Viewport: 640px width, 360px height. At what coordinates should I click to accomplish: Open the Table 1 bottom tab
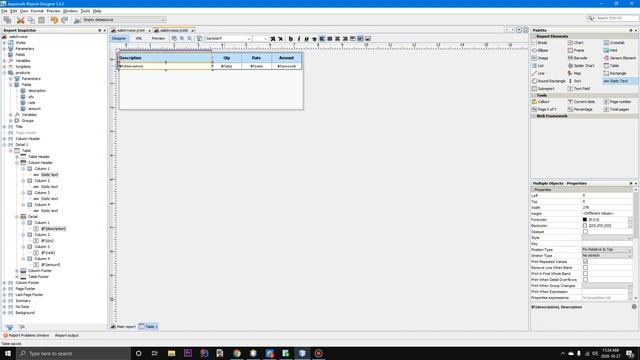(148, 327)
